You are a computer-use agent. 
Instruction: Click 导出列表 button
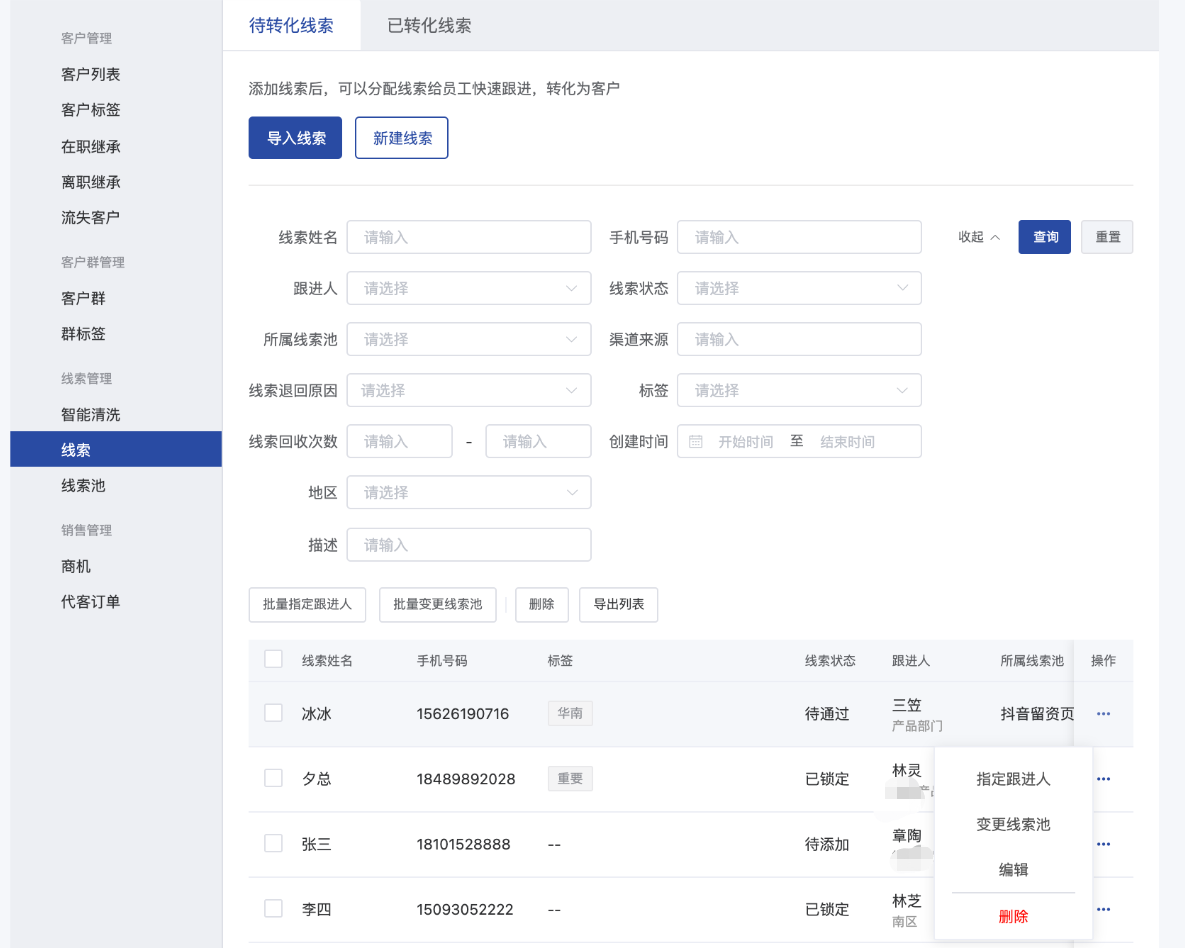pos(618,605)
